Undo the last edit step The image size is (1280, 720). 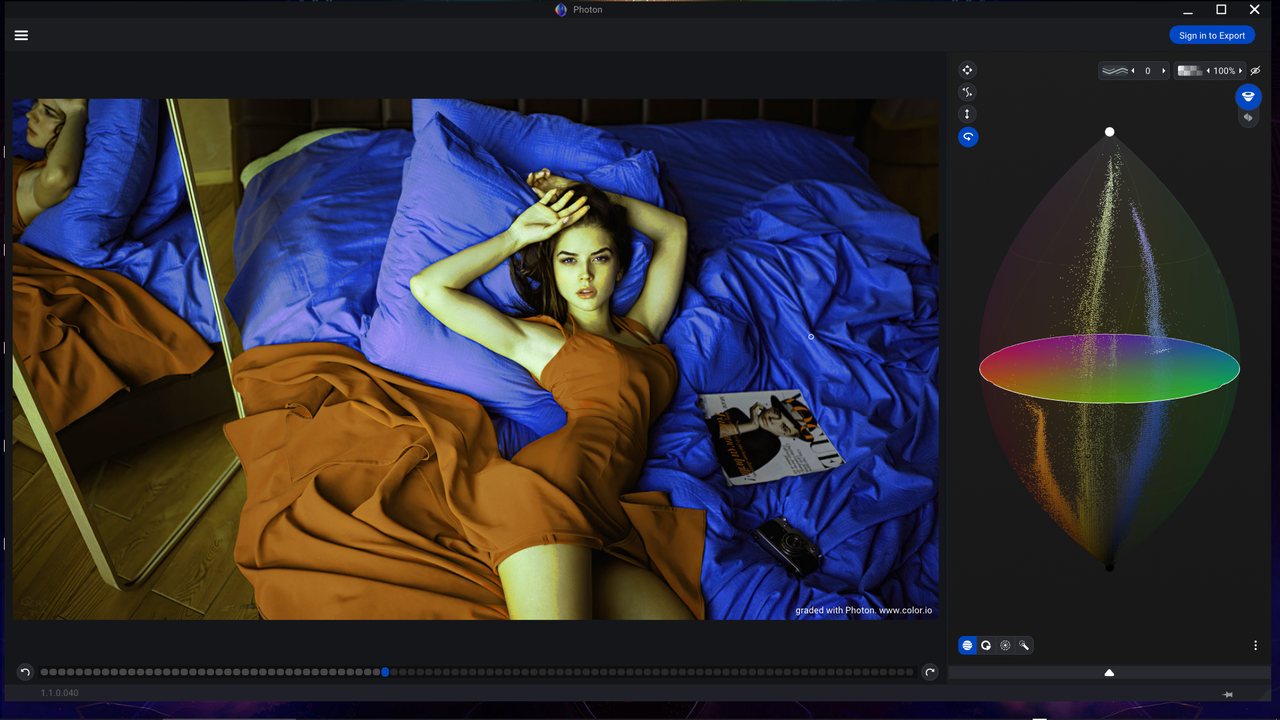[25, 672]
